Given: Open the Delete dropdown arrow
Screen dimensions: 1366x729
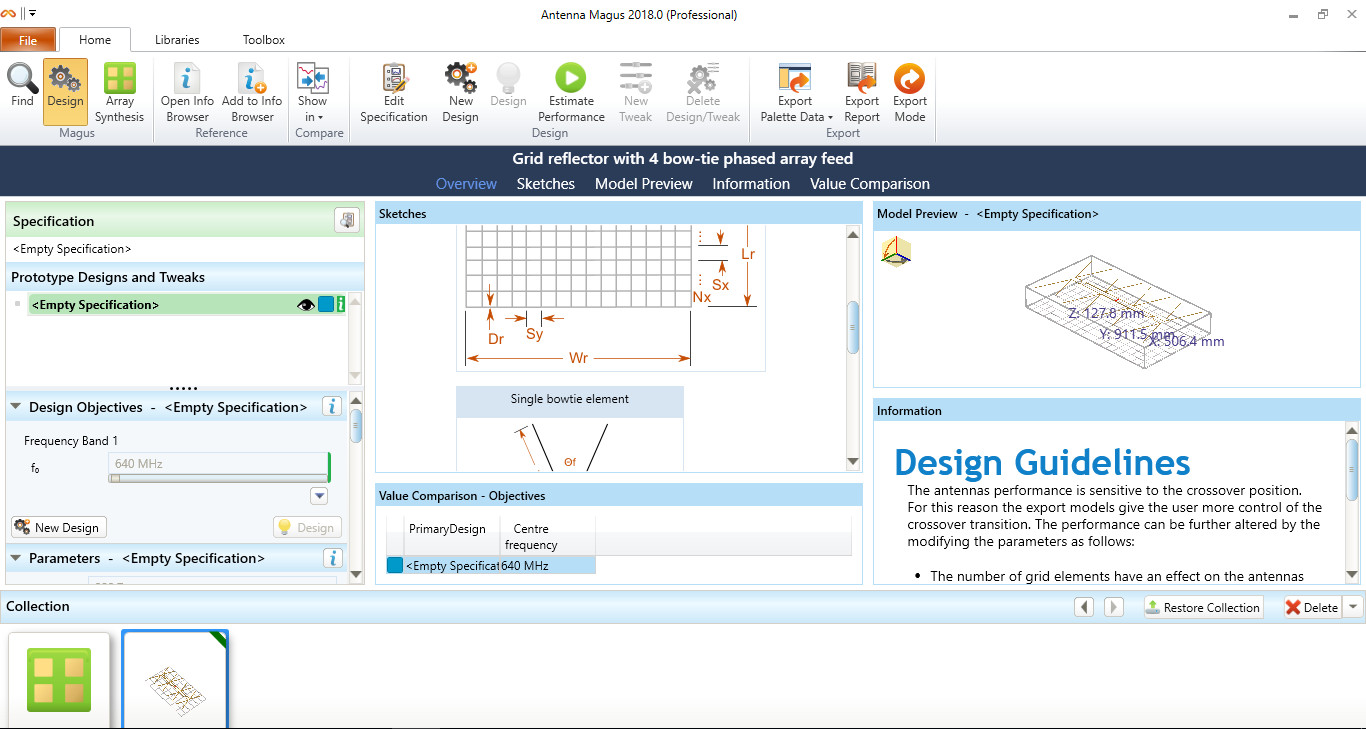Looking at the screenshot, I should (1352, 607).
